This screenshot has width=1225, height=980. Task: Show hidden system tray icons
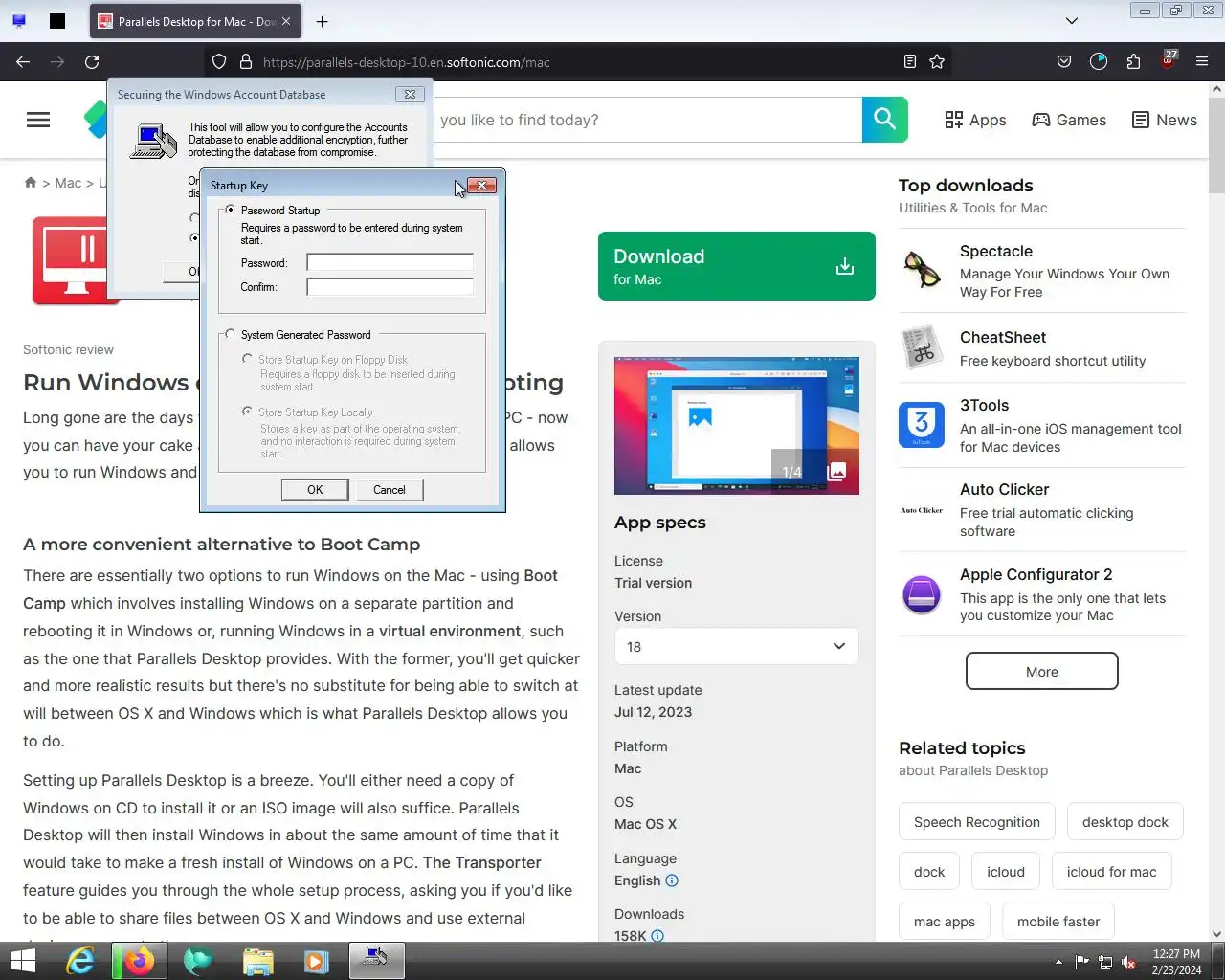pyautogui.click(x=1058, y=962)
